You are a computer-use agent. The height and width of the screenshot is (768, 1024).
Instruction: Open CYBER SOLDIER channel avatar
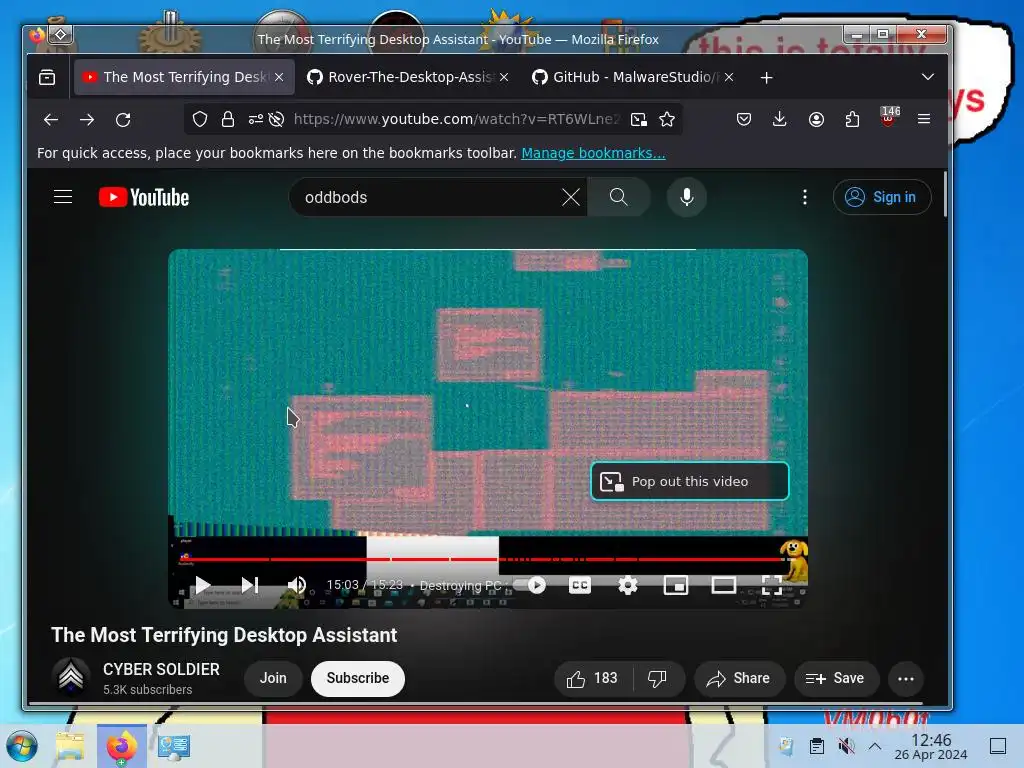pyautogui.click(x=71, y=677)
